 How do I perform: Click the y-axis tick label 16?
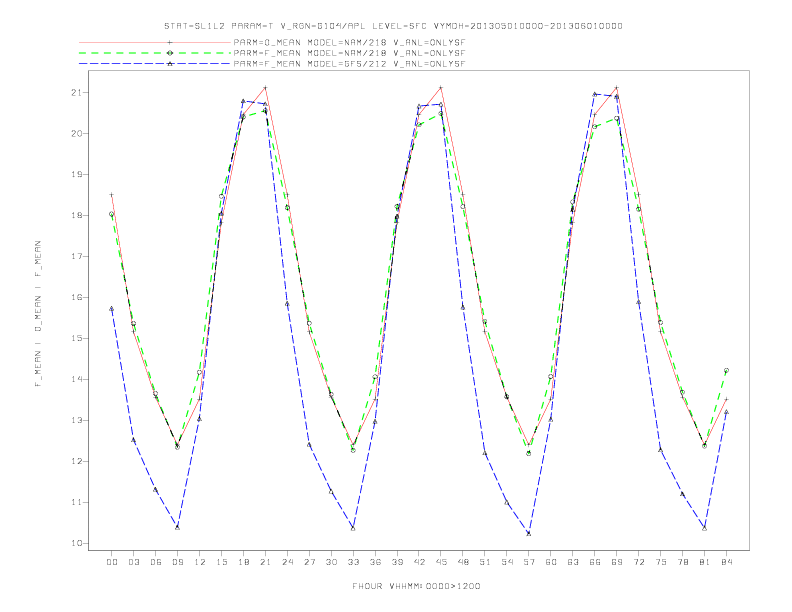coord(76,297)
